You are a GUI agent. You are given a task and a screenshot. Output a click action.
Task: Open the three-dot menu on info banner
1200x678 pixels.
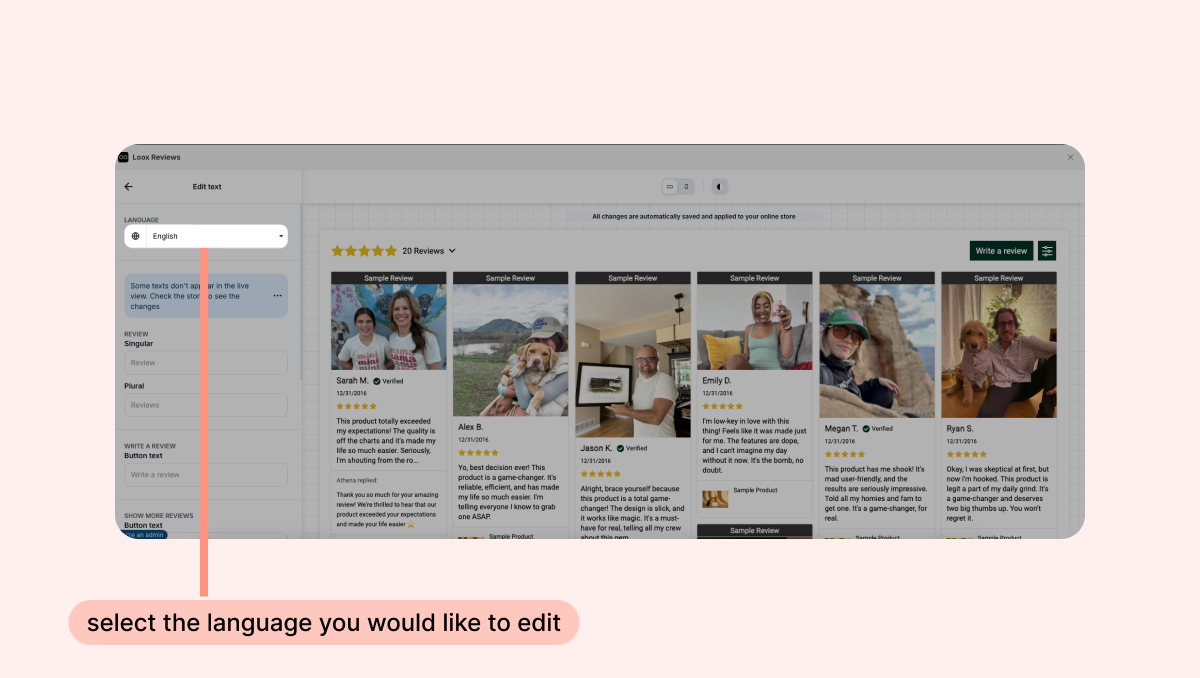click(x=277, y=296)
